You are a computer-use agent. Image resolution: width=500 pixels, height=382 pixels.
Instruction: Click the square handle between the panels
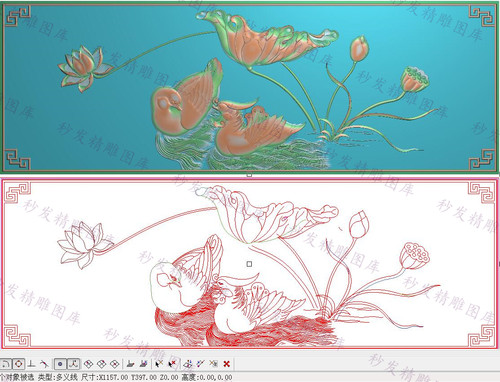click(249, 175)
